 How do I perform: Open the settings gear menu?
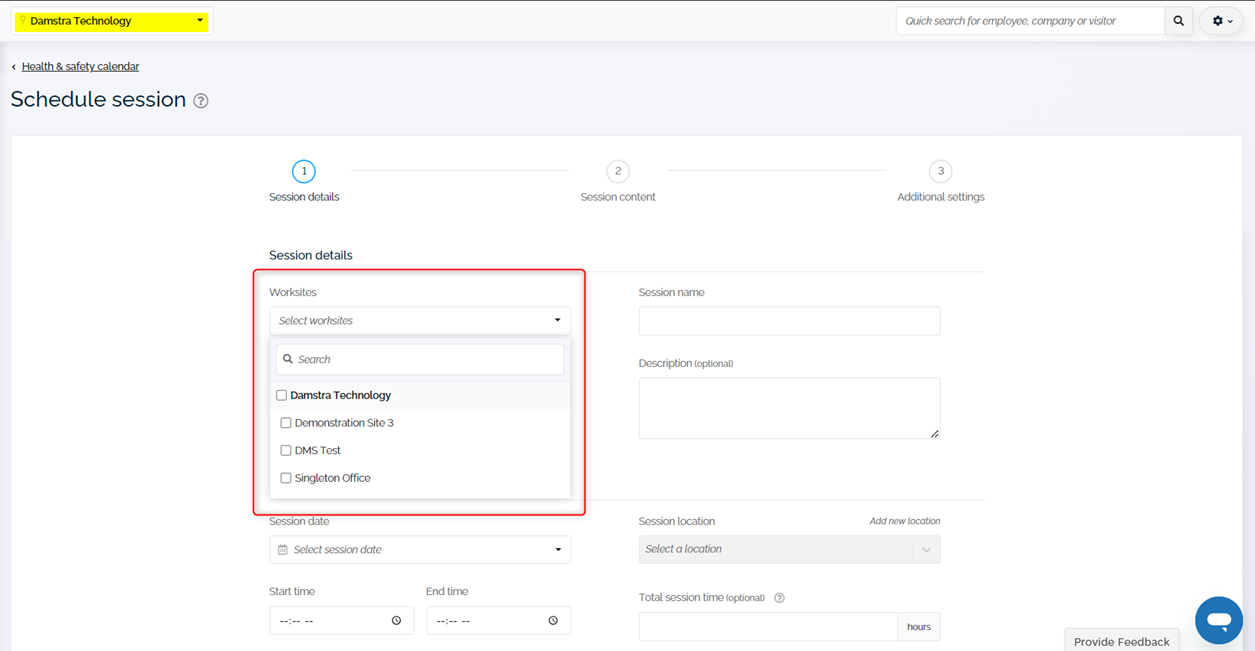click(1222, 21)
